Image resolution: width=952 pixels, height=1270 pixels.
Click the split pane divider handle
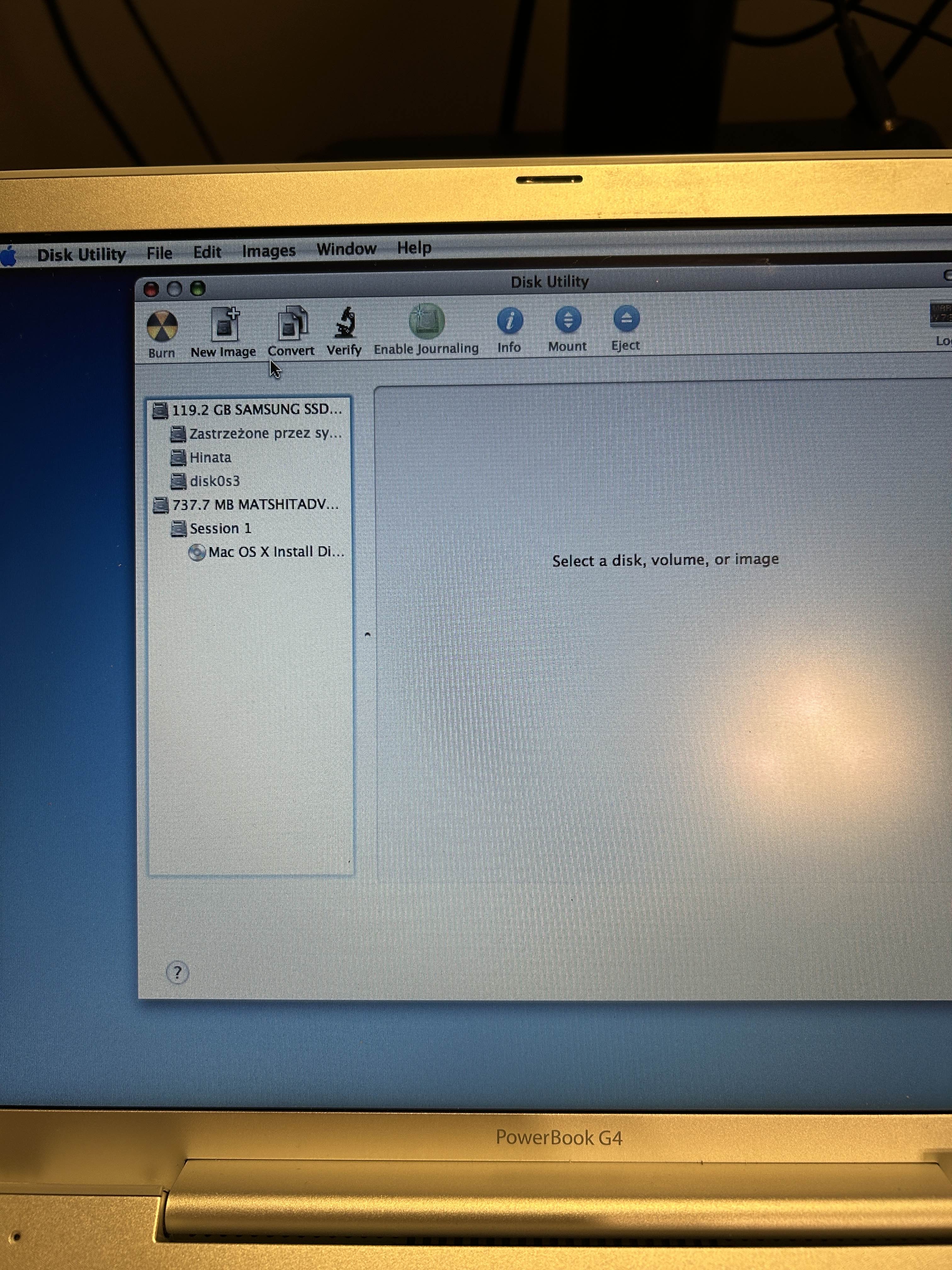[367, 634]
